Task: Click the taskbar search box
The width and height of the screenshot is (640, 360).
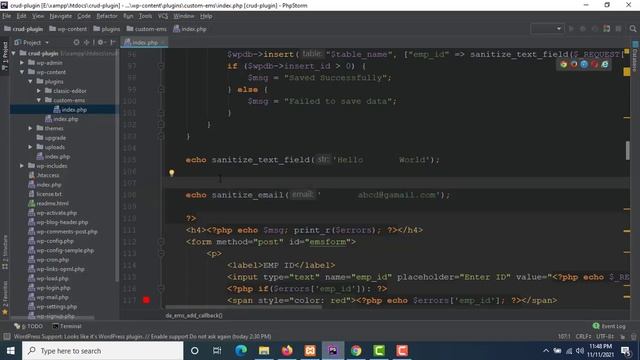Action: [102, 351]
